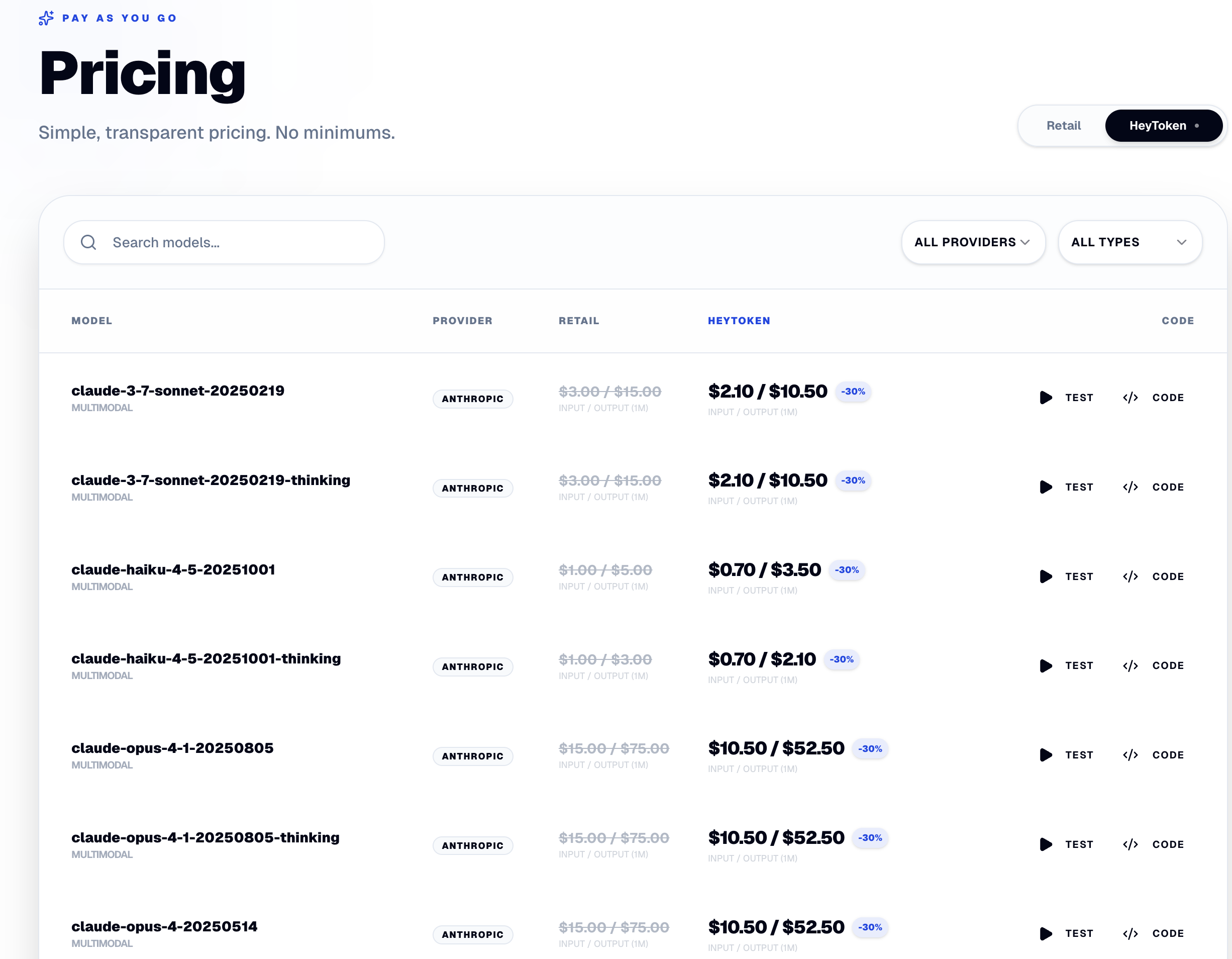Click the magnifying glass in the search bar

point(88,242)
